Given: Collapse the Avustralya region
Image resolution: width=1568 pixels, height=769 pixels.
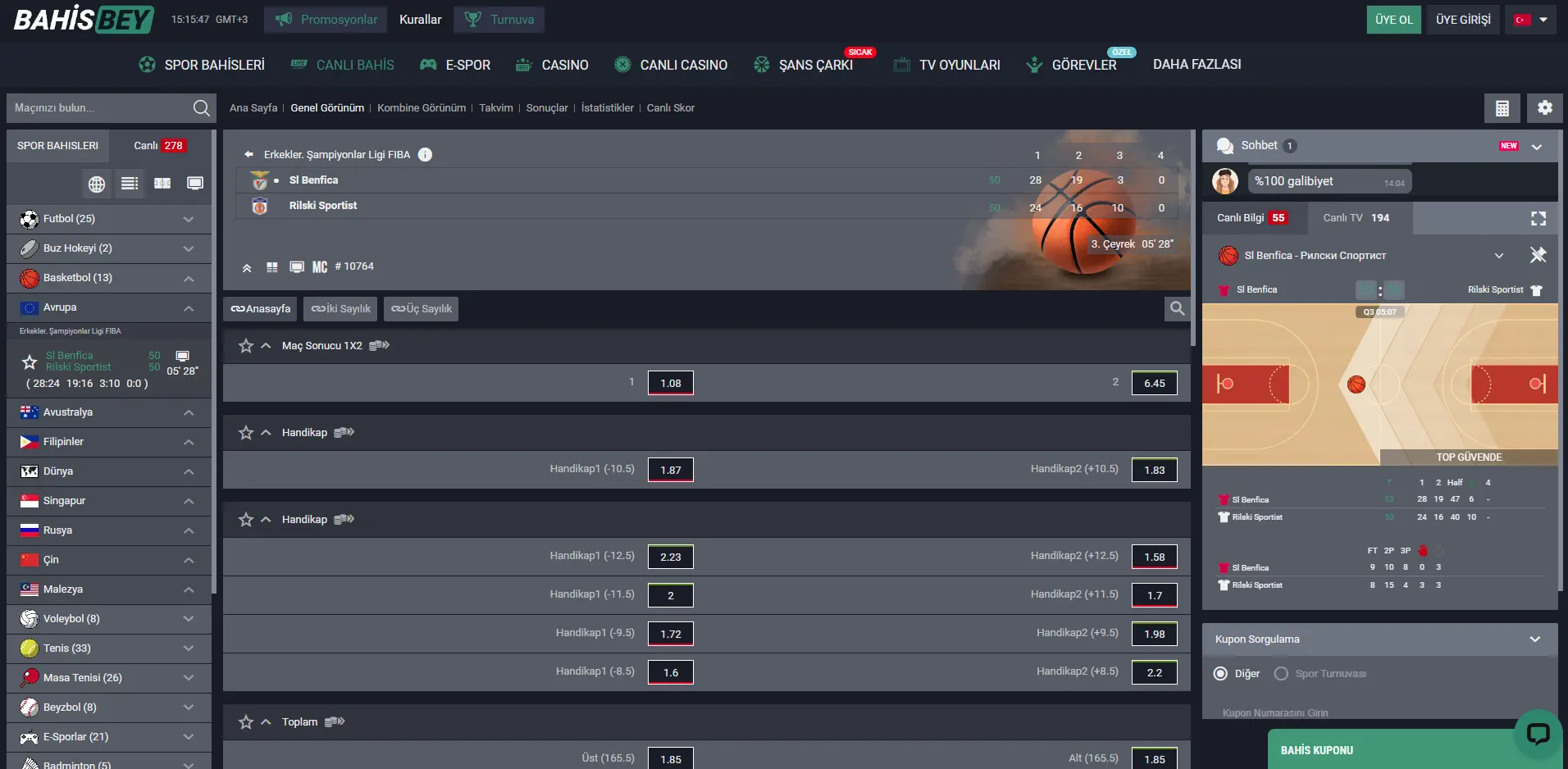Looking at the screenshot, I should click(x=108, y=412).
